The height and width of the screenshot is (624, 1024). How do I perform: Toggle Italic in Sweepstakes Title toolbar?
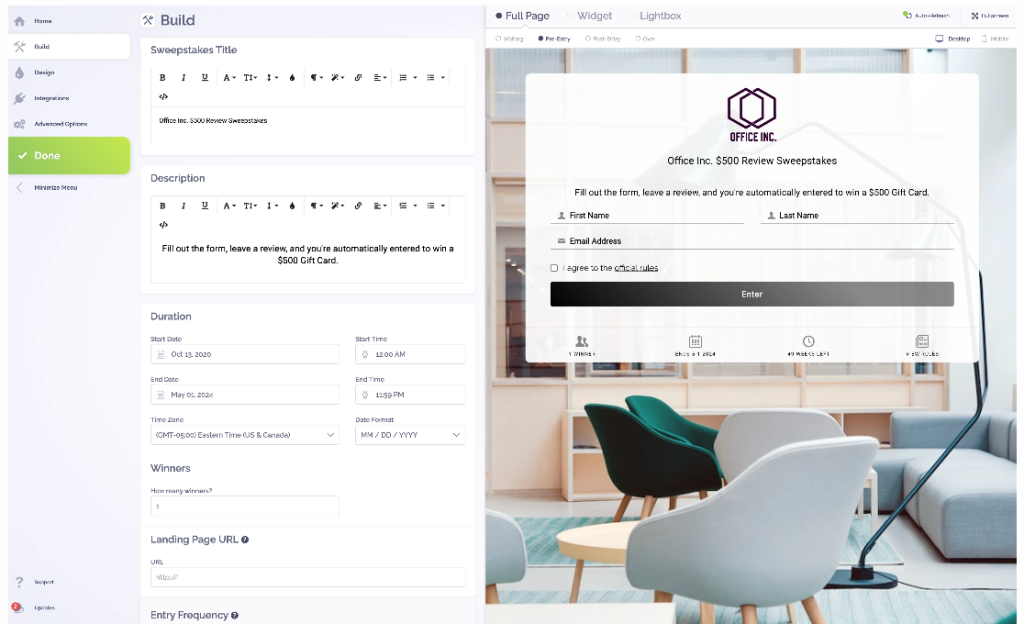(184, 78)
